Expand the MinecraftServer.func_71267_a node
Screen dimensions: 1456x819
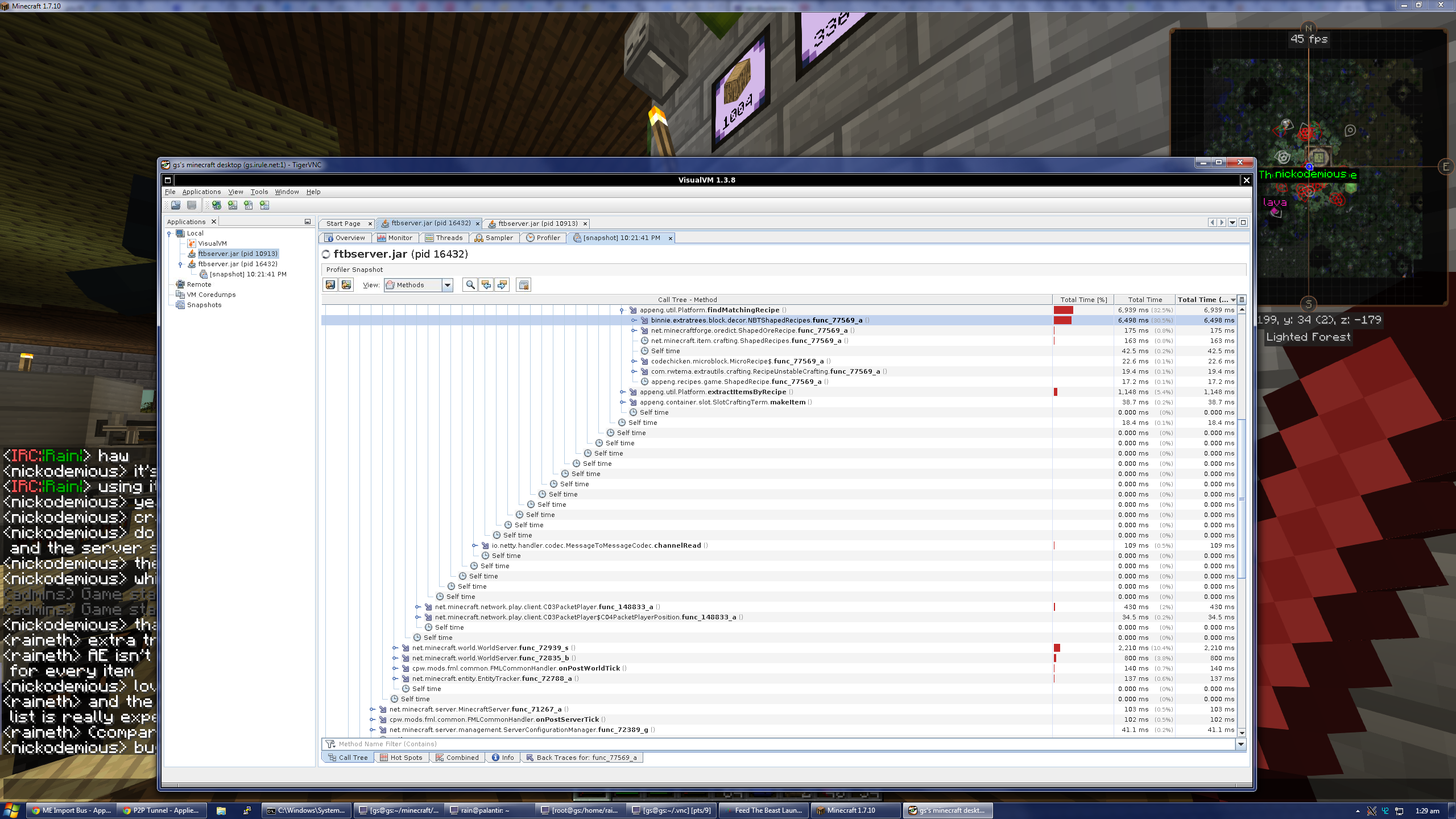[372, 709]
